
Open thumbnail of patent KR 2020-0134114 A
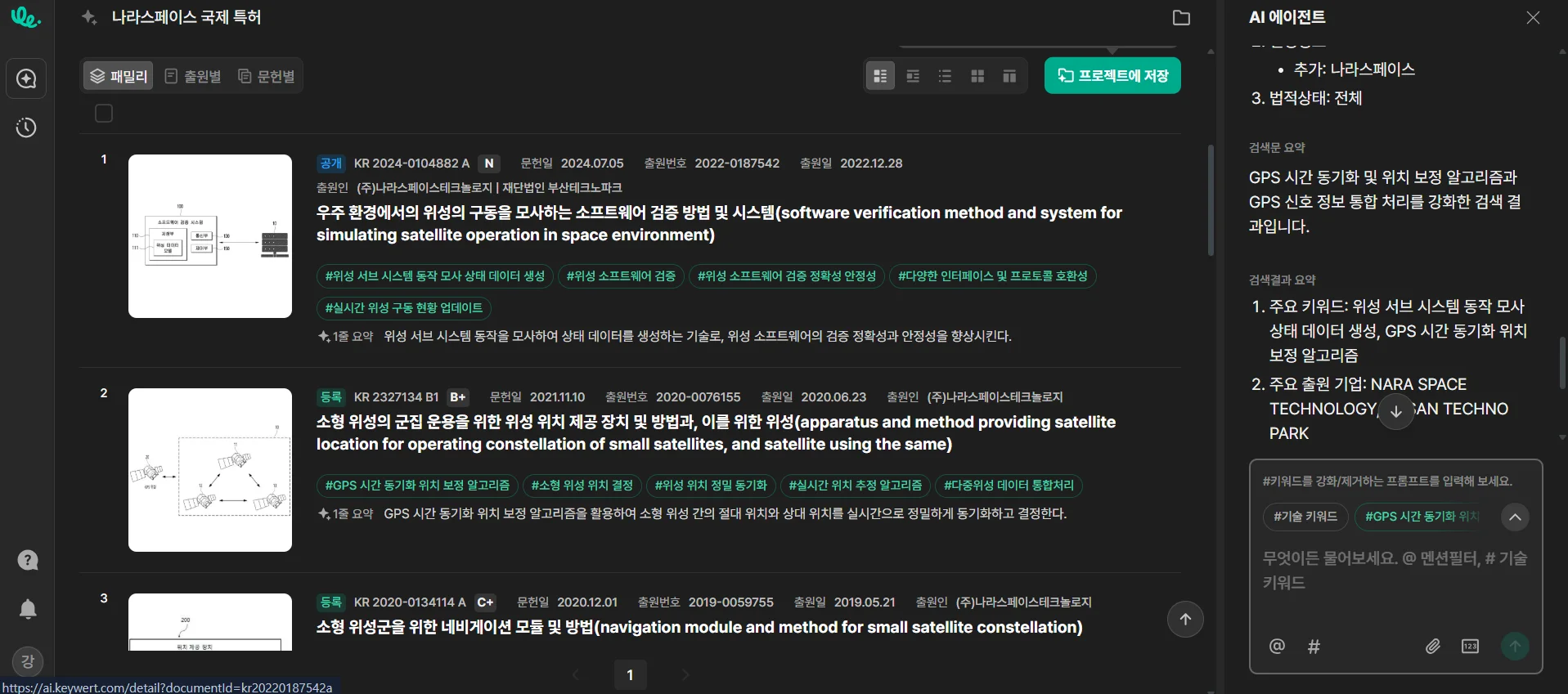[x=210, y=622]
